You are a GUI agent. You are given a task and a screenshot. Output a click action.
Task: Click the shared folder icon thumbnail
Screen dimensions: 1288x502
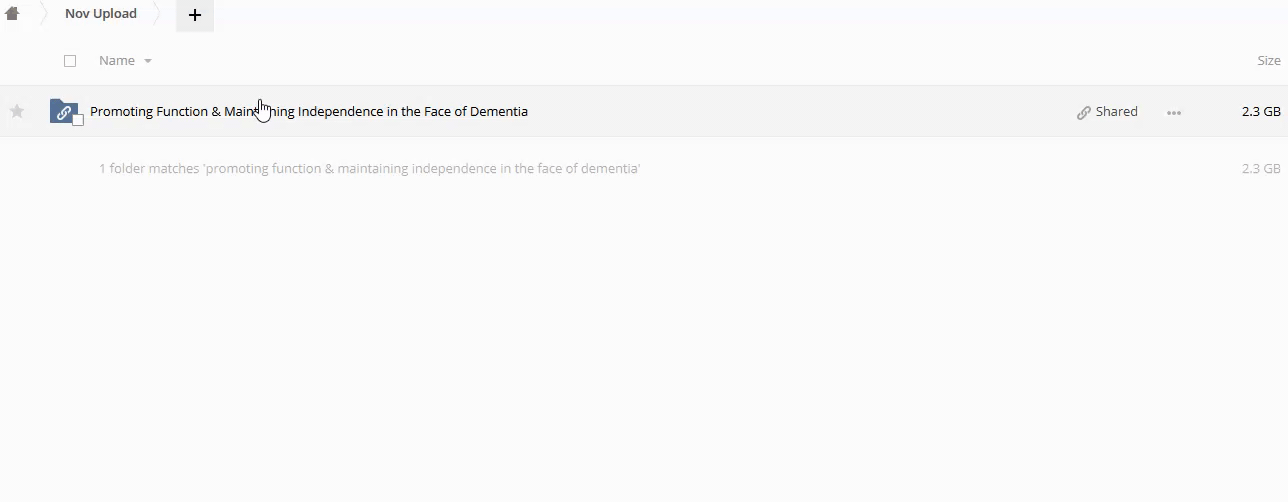63,111
